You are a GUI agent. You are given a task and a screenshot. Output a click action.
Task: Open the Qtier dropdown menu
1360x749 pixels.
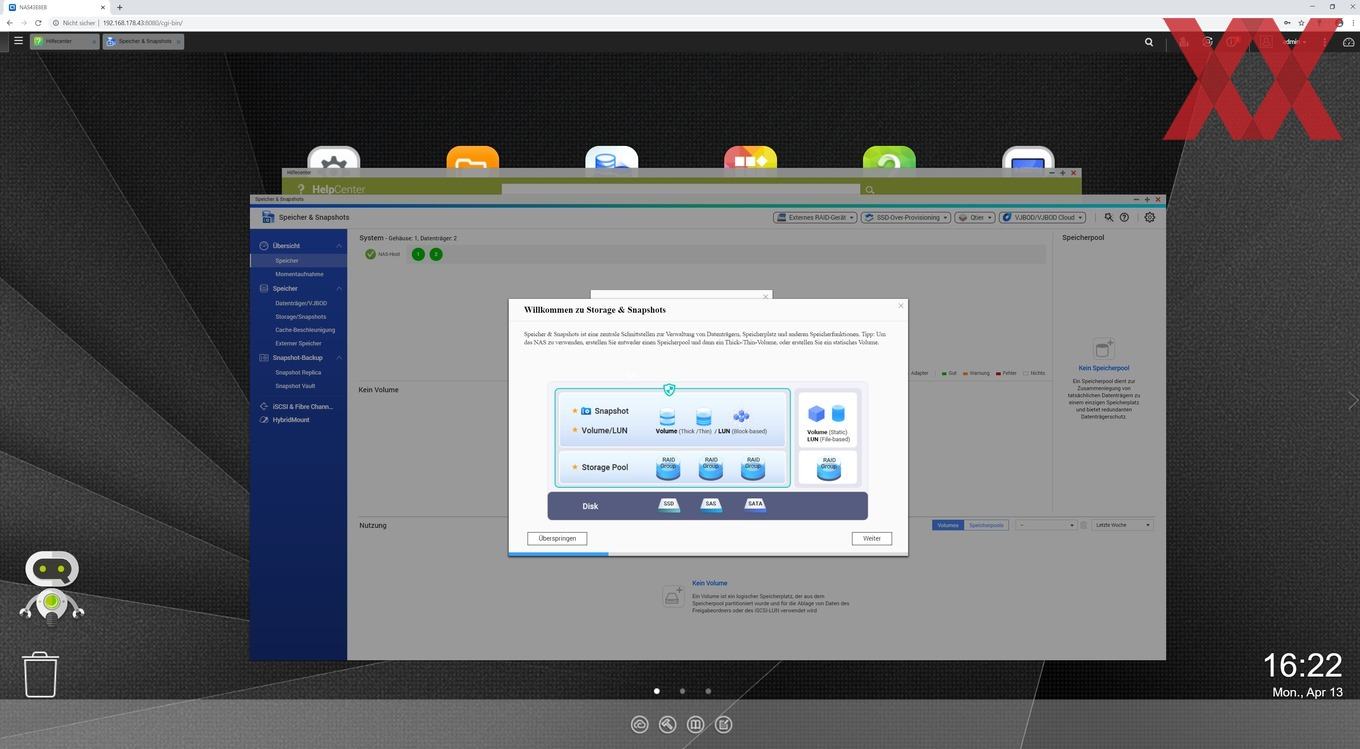[x=975, y=217]
